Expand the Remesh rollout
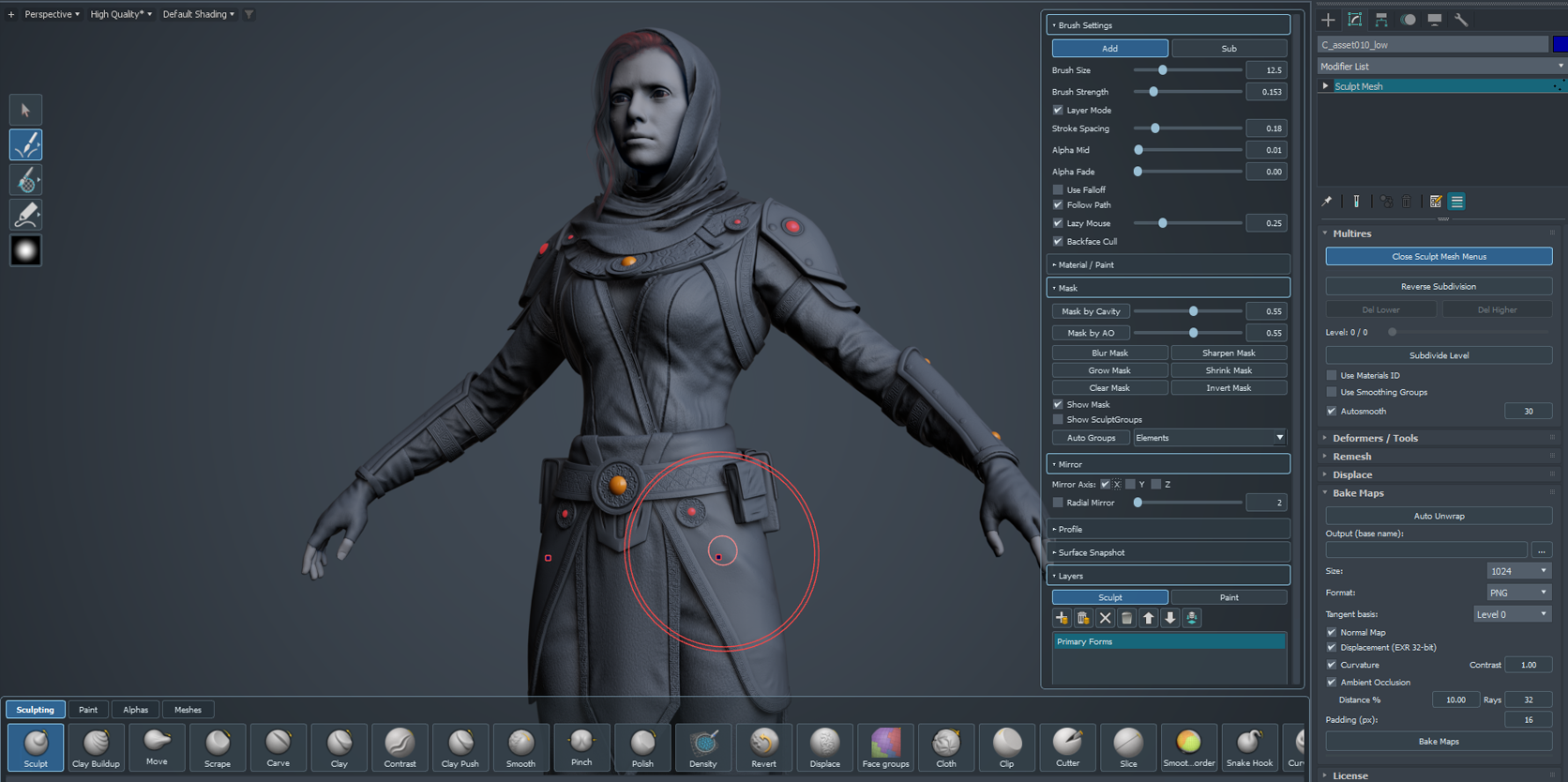Viewport: 1568px width, 782px height. click(x=1351, y=457)
